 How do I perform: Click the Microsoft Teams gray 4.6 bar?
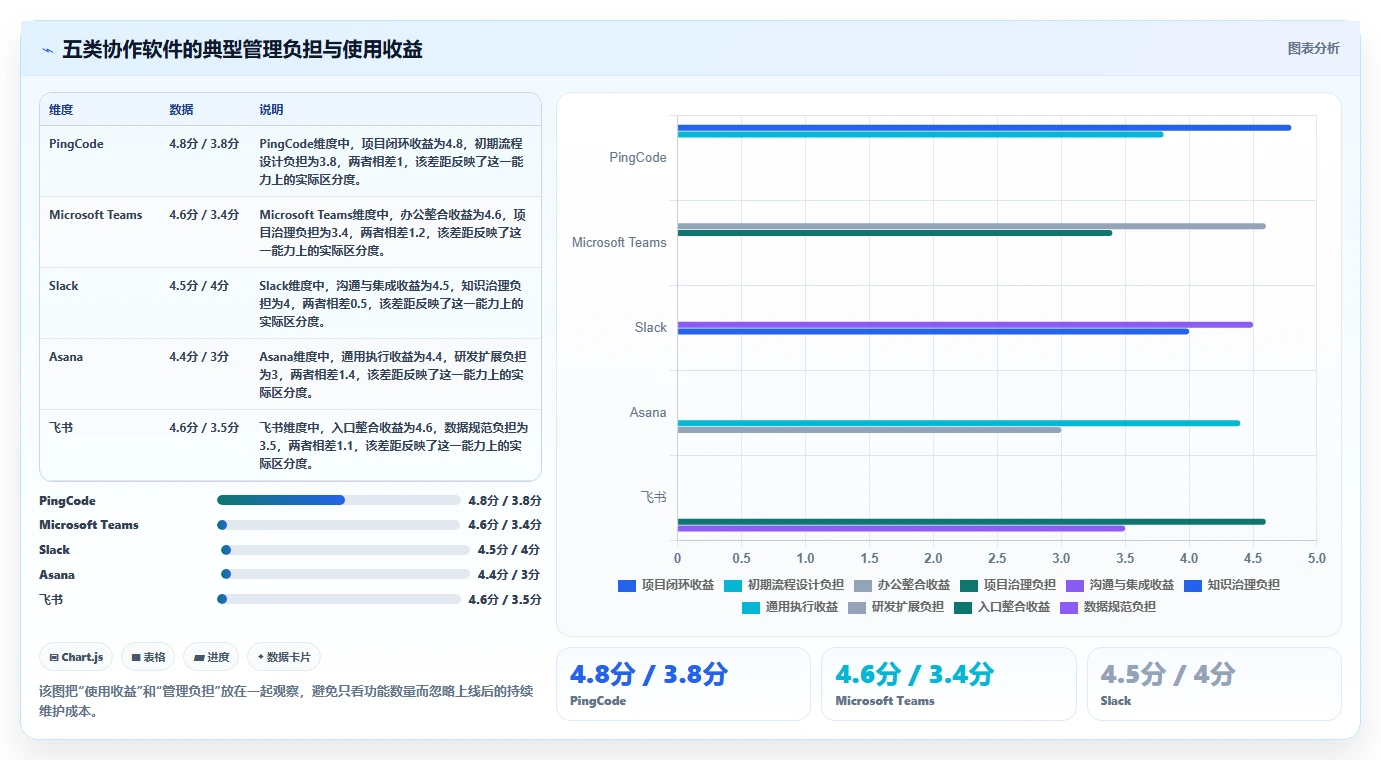tap(971, 226)
